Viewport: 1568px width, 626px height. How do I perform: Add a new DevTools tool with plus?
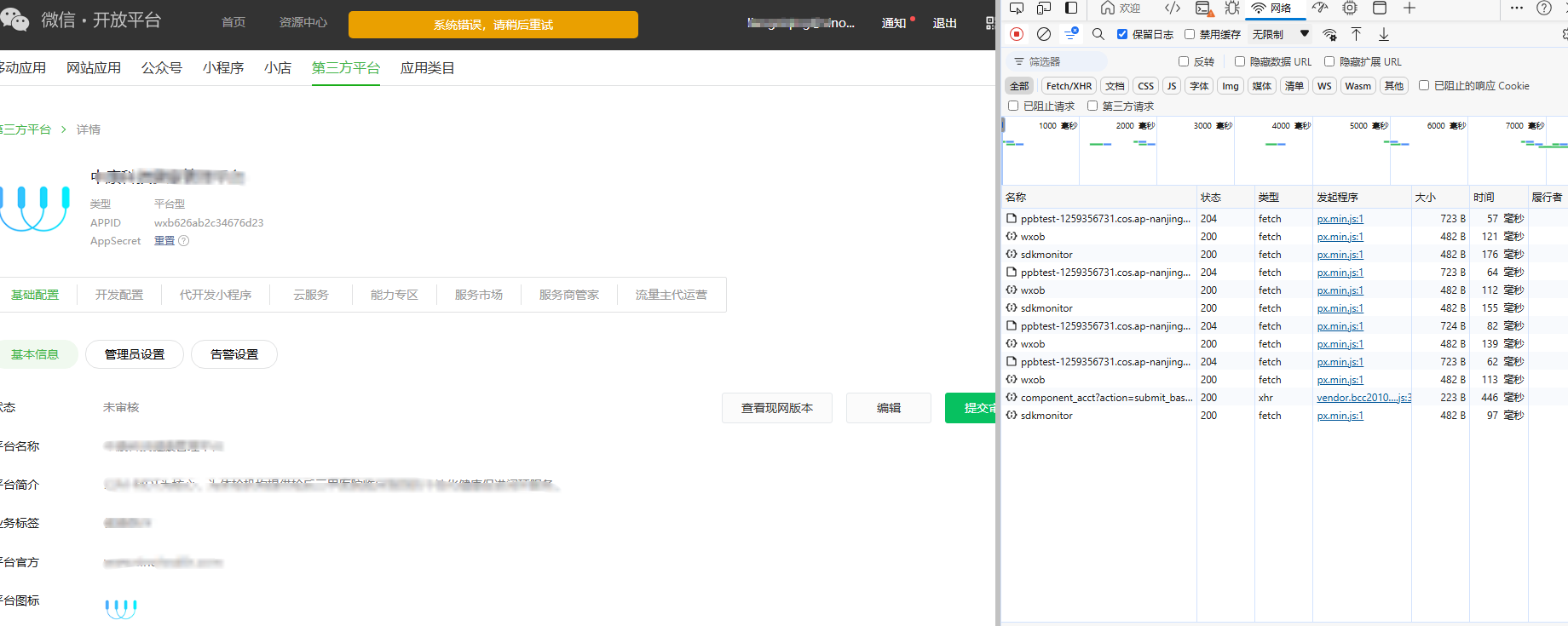pyautogui.click(x=1409, y=9)
